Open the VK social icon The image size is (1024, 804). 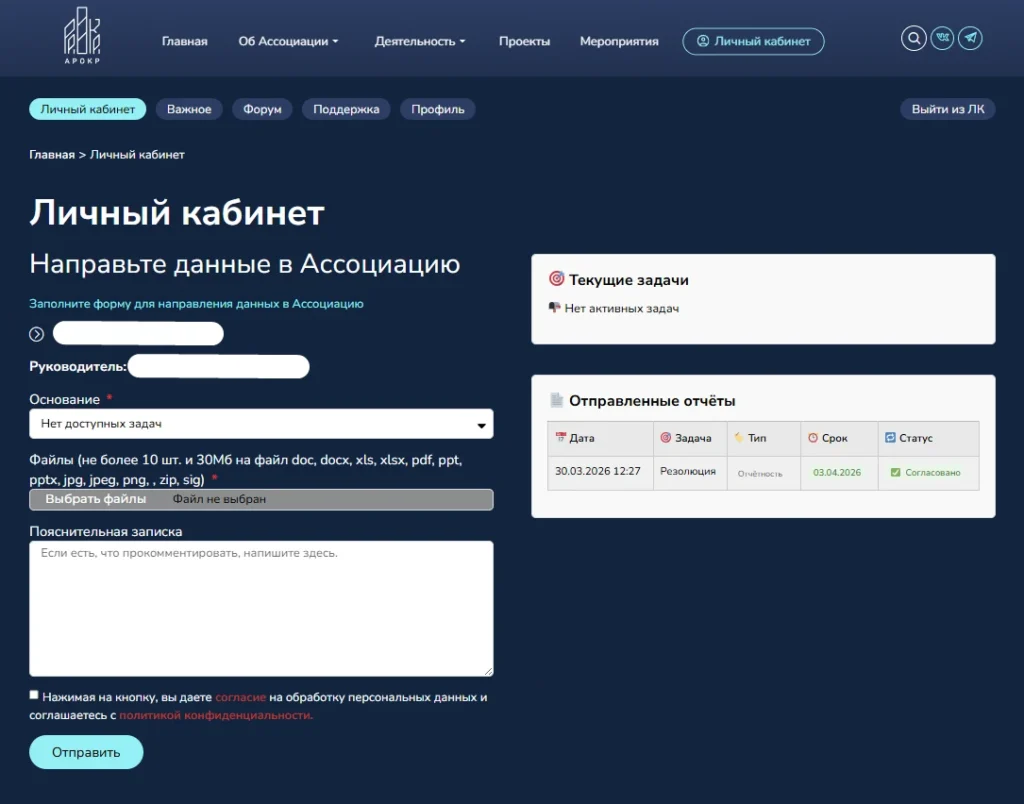pyautogui.click(x=942, y=39)
